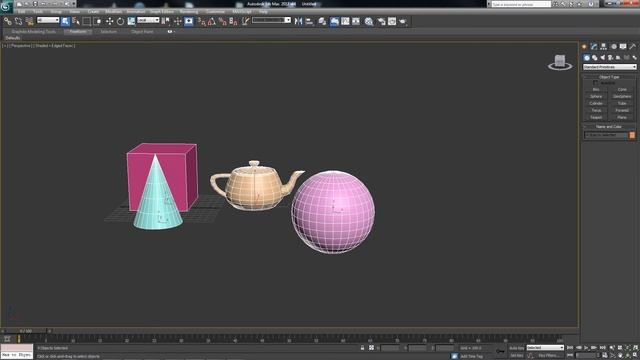Open the orange object color swatch
Viewport: 640px width, 360px height.
click(x=632, y=135)
